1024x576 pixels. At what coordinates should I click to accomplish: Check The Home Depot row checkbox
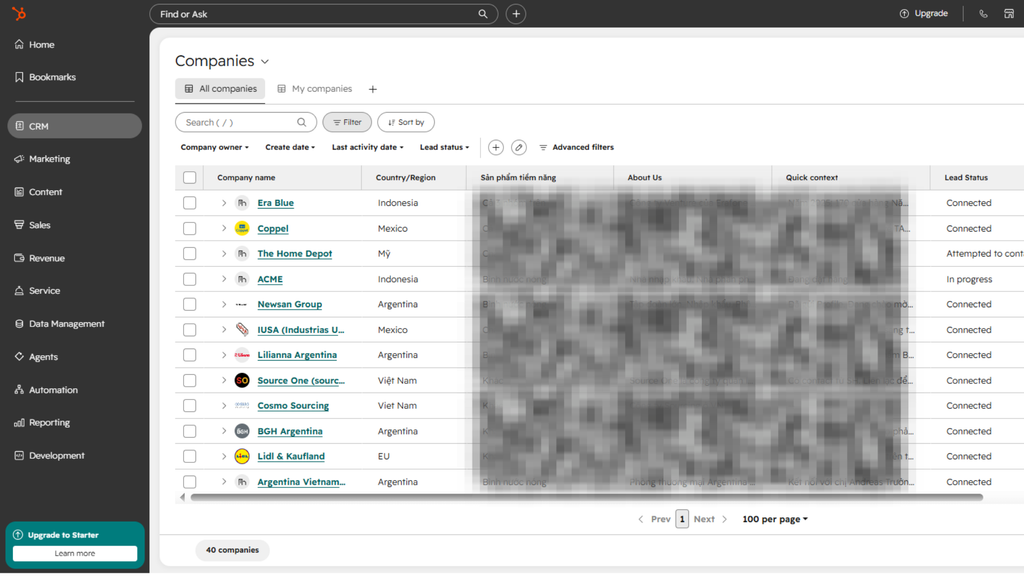click(x=189, y=253)
